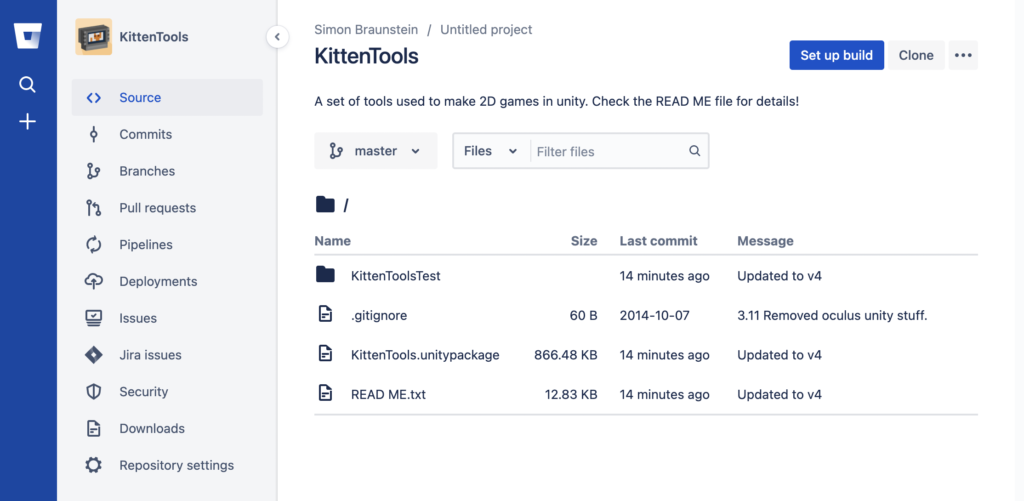Screen dimensions: 1024x501
Task: Open the Files type dropdown
Action: [491, 151]
